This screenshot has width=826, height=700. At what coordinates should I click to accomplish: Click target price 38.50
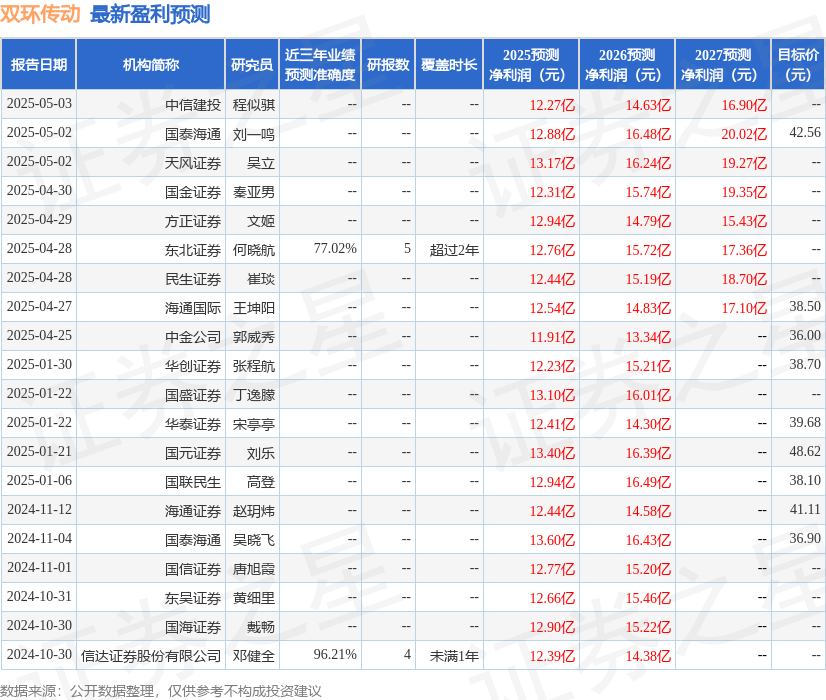(805, 306)
